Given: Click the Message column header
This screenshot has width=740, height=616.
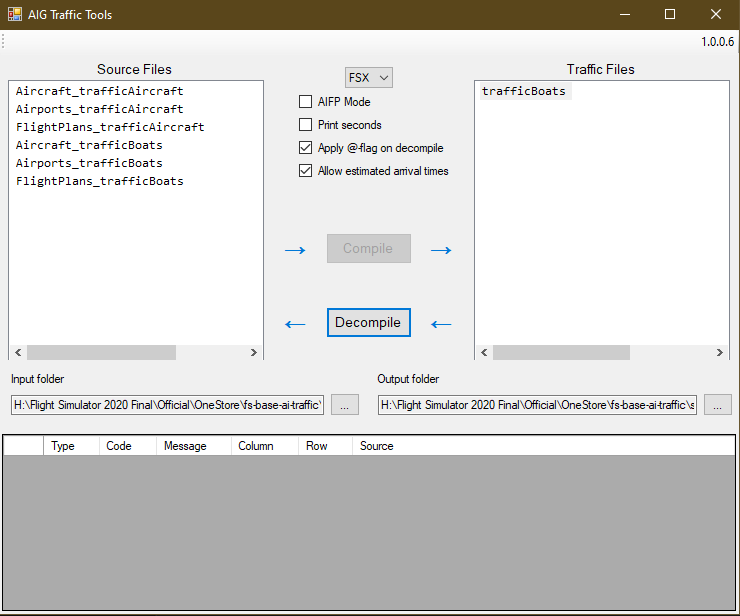Looking at the screenshot, I should [193, 446].
